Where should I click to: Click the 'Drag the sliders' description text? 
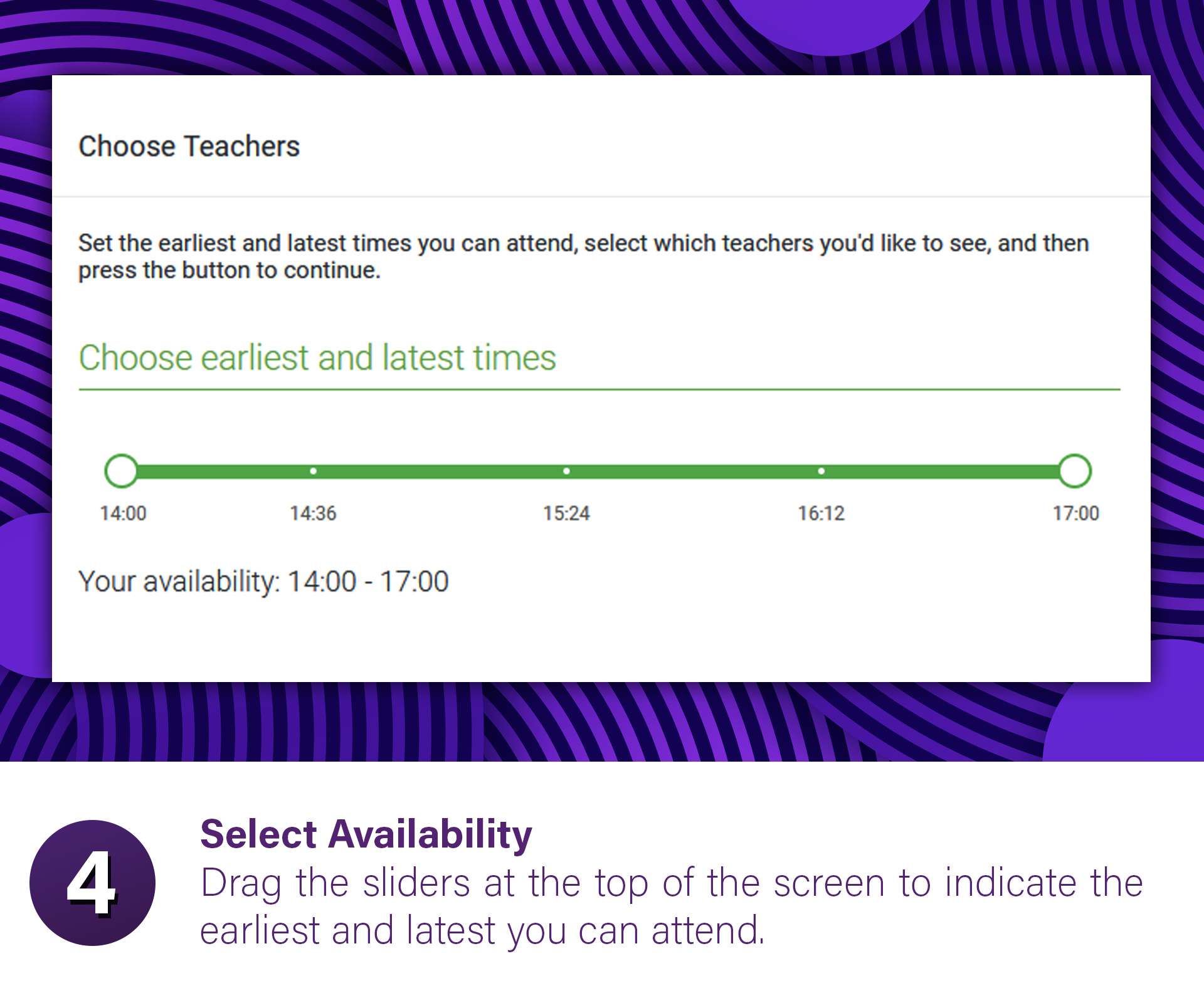[x=671, y=906]
